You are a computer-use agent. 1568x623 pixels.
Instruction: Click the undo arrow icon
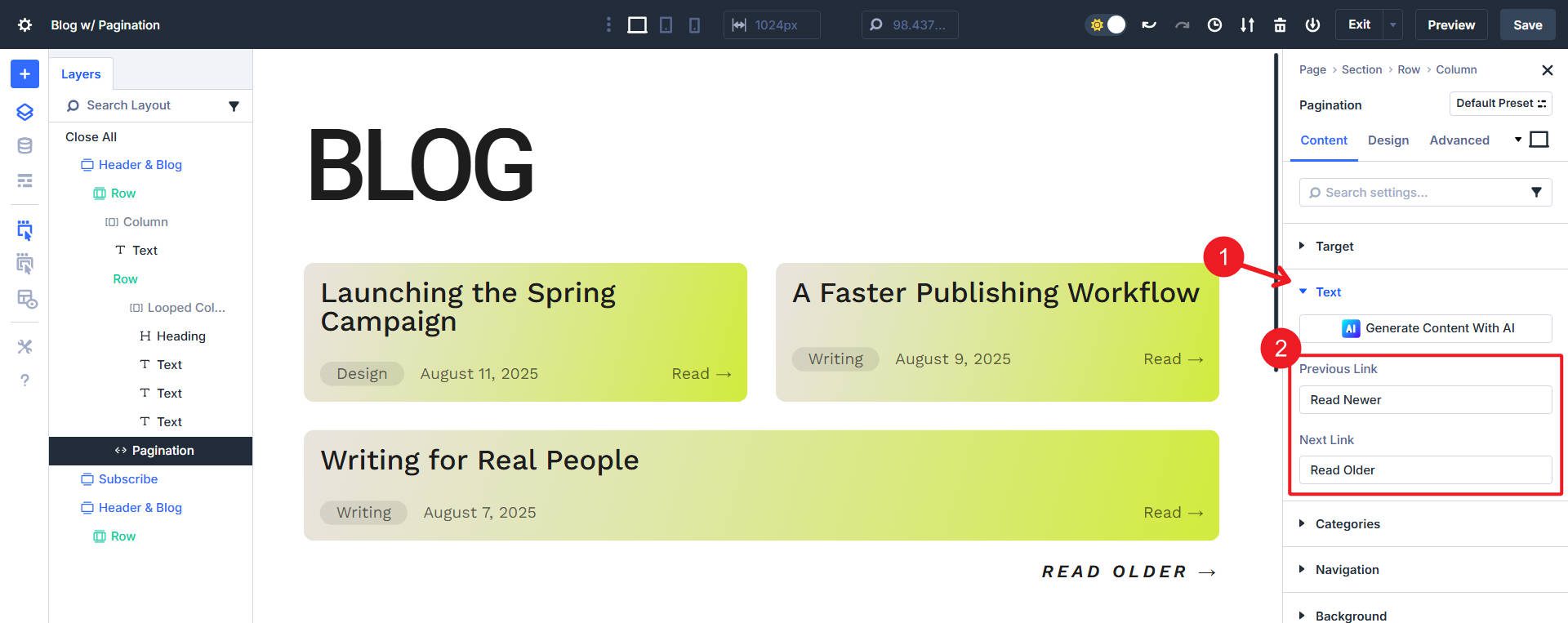1149,24
